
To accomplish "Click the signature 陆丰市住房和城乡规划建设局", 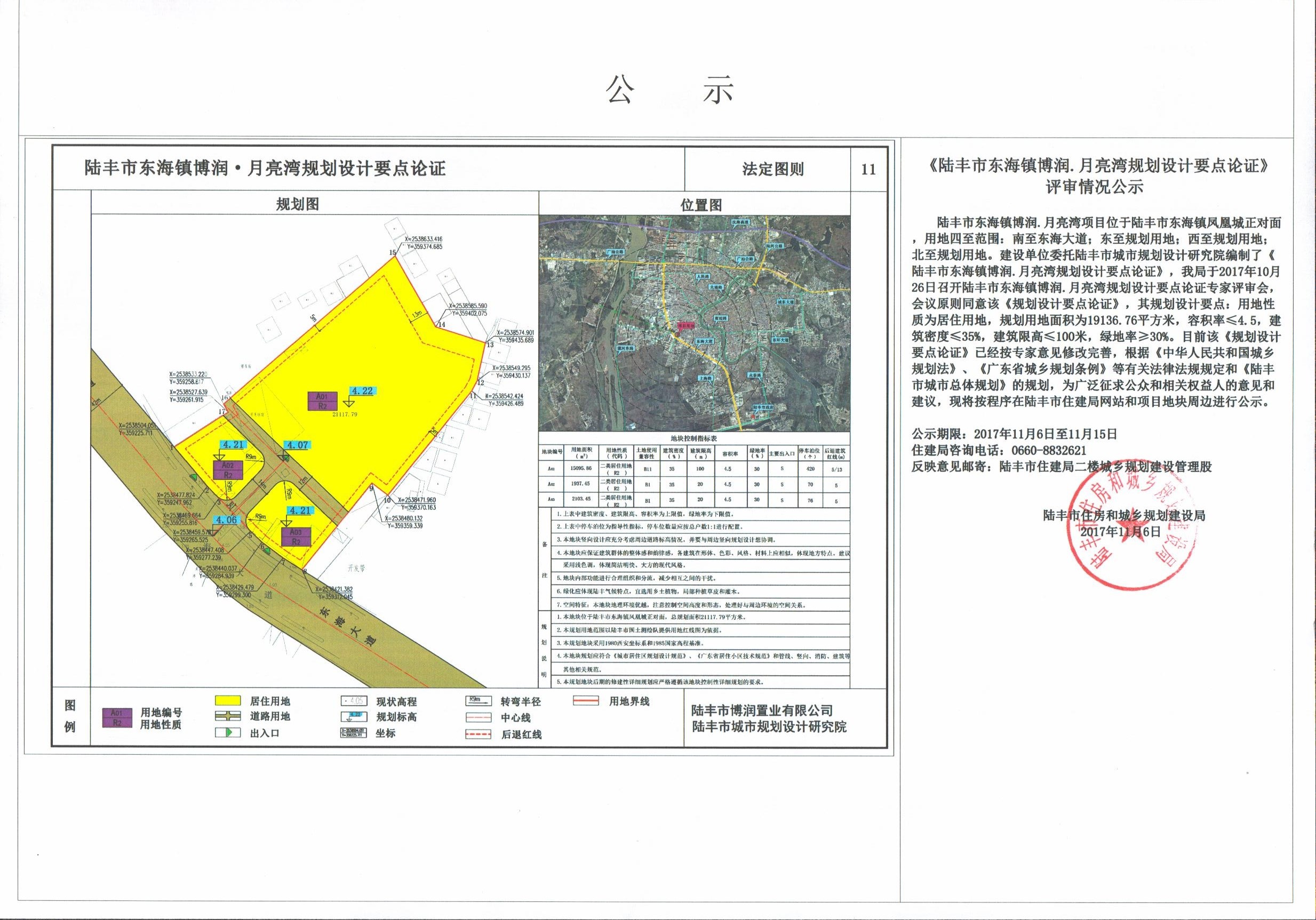I will pos(1124,515).
